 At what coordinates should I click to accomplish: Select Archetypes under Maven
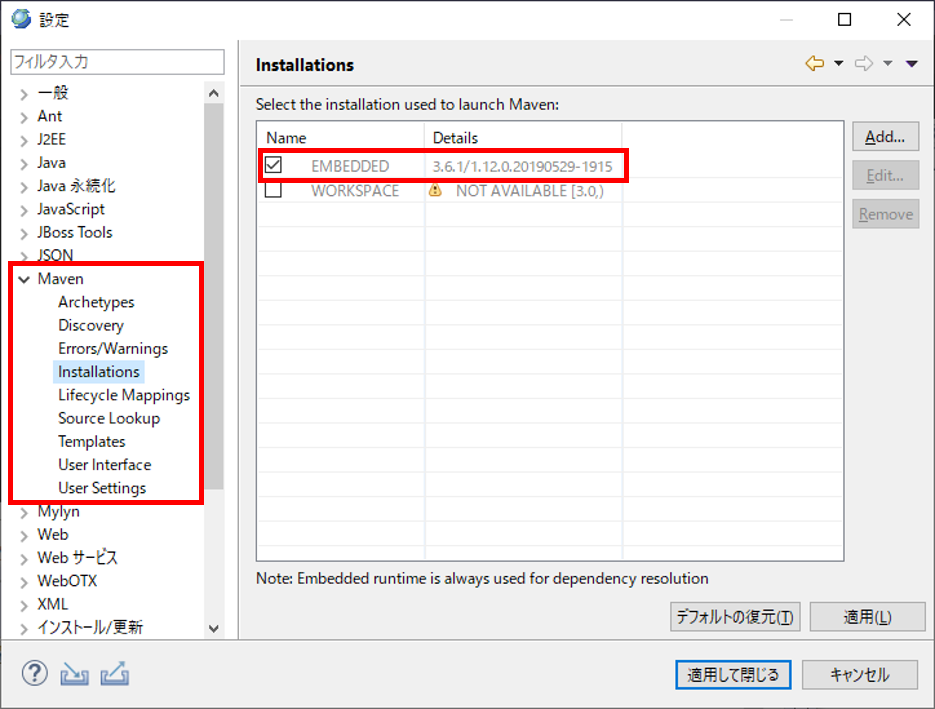pos(96,302)
